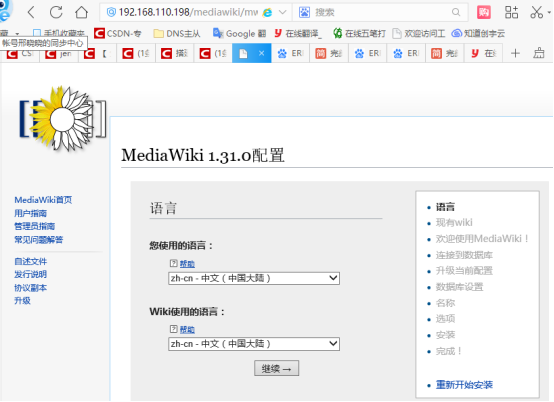Open the 您使用的语言 language dropdown
This screenshot has height=402, width=554.
pos(254,278)
